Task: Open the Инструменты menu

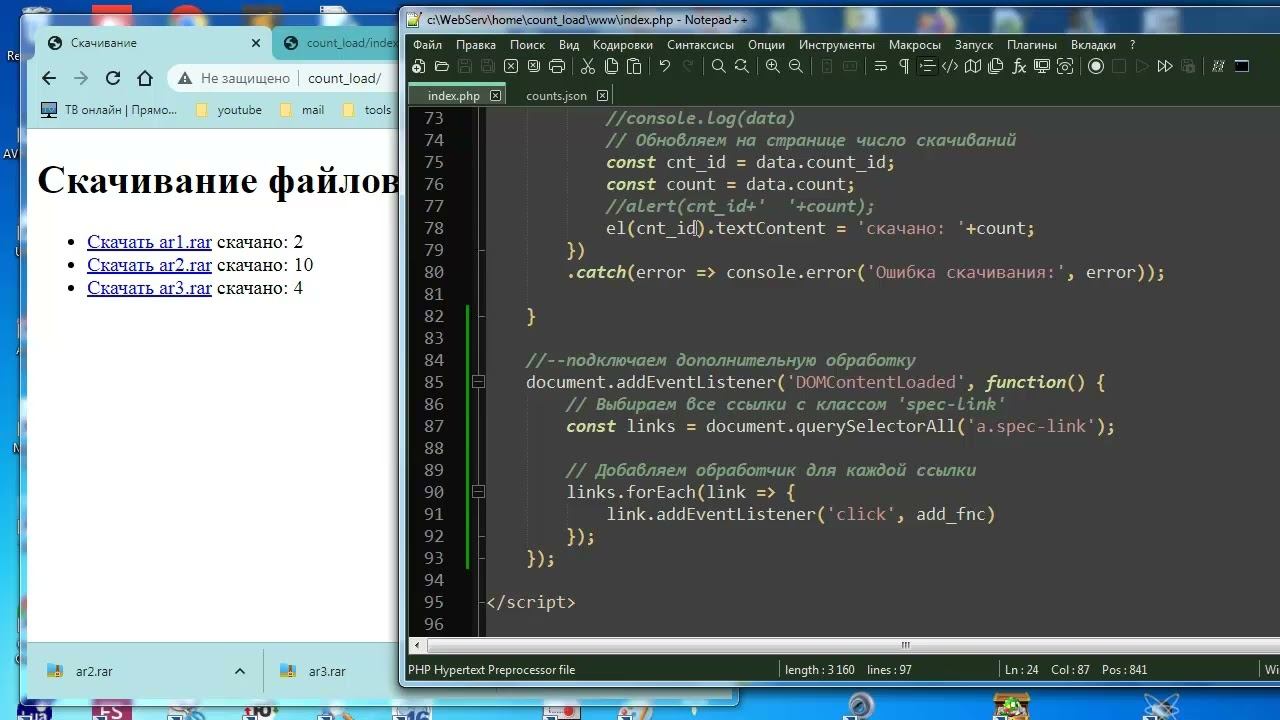Action: click(837, 44)
